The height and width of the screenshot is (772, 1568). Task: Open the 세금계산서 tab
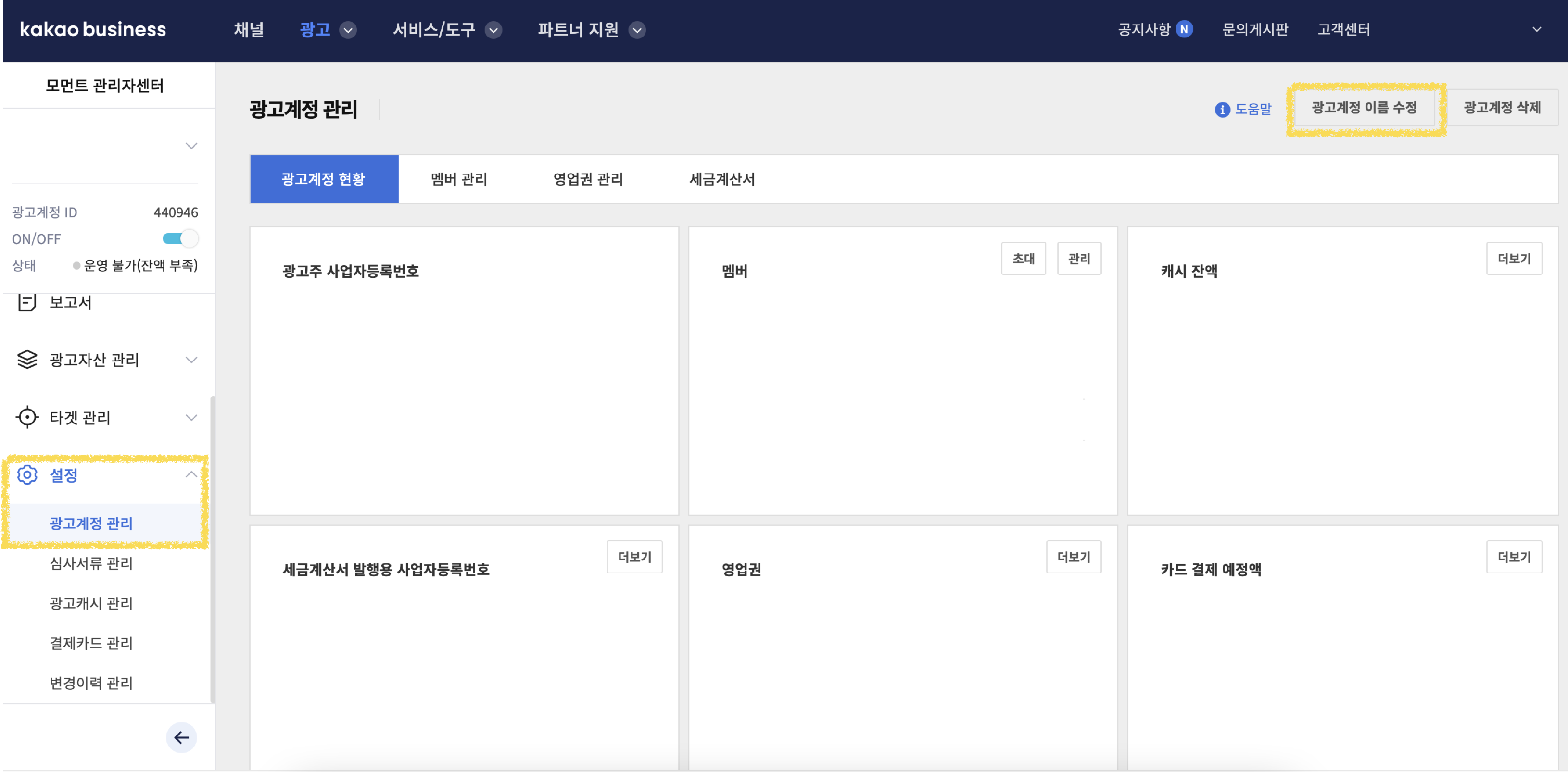tap(721, 179)
